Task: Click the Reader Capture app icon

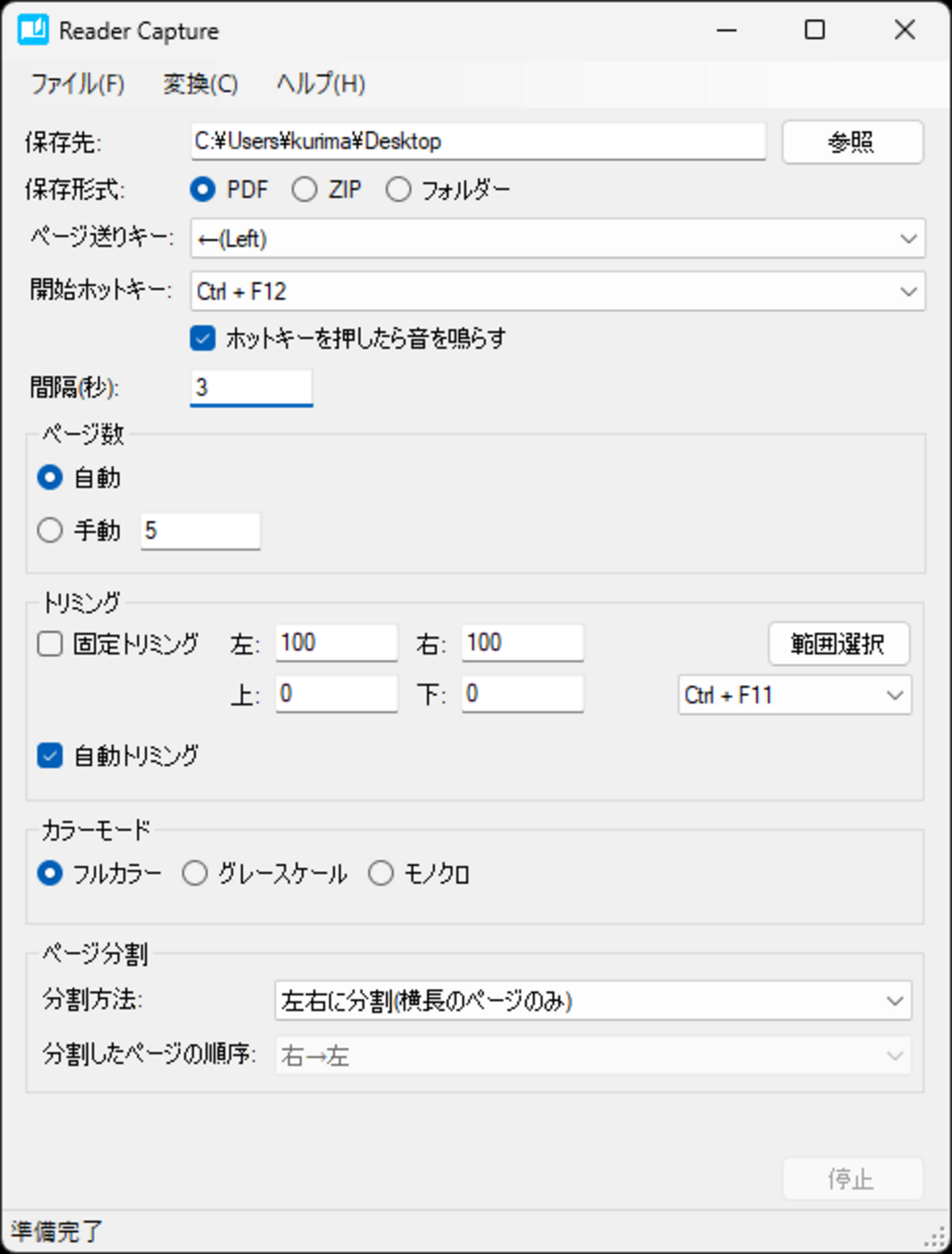Action: tap(33, 30)
